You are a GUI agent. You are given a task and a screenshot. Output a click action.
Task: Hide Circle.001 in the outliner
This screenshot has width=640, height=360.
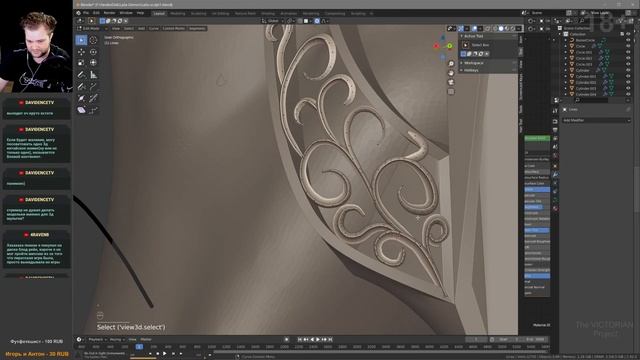point(628,52)
